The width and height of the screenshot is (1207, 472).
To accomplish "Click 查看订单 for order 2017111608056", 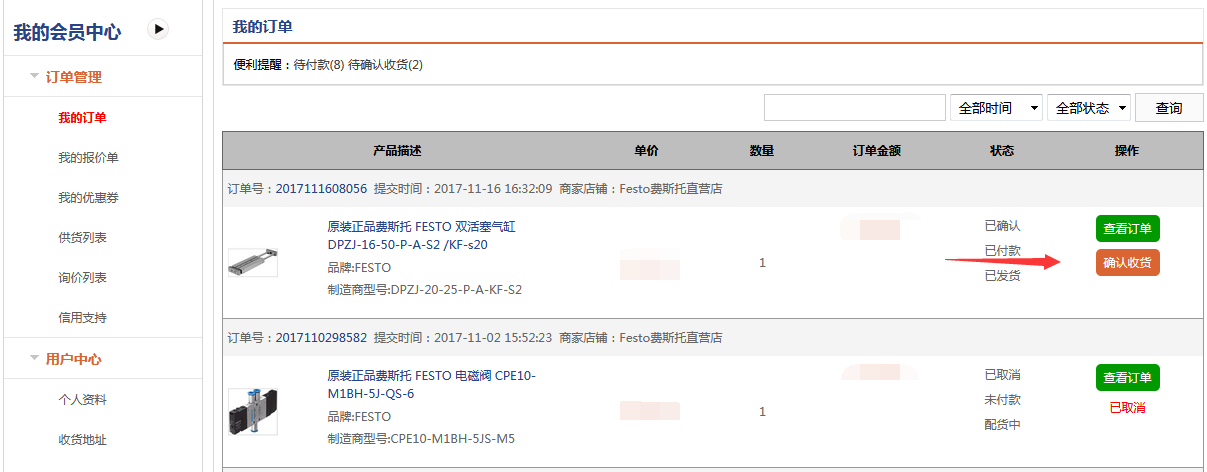I will point(1127,229).
